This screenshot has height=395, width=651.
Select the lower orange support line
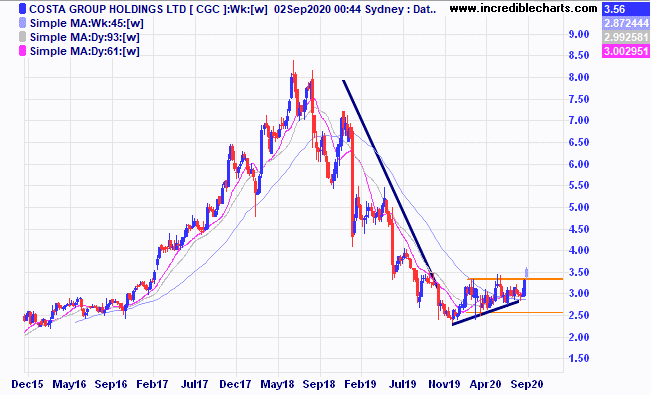click(x=515, y=312)
